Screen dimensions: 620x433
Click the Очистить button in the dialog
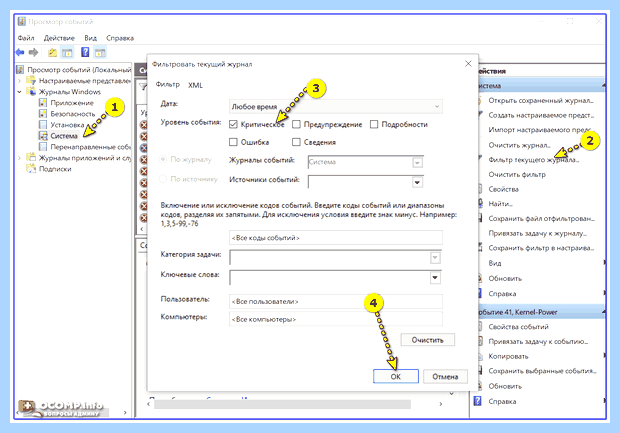click(x=427, y=340)
